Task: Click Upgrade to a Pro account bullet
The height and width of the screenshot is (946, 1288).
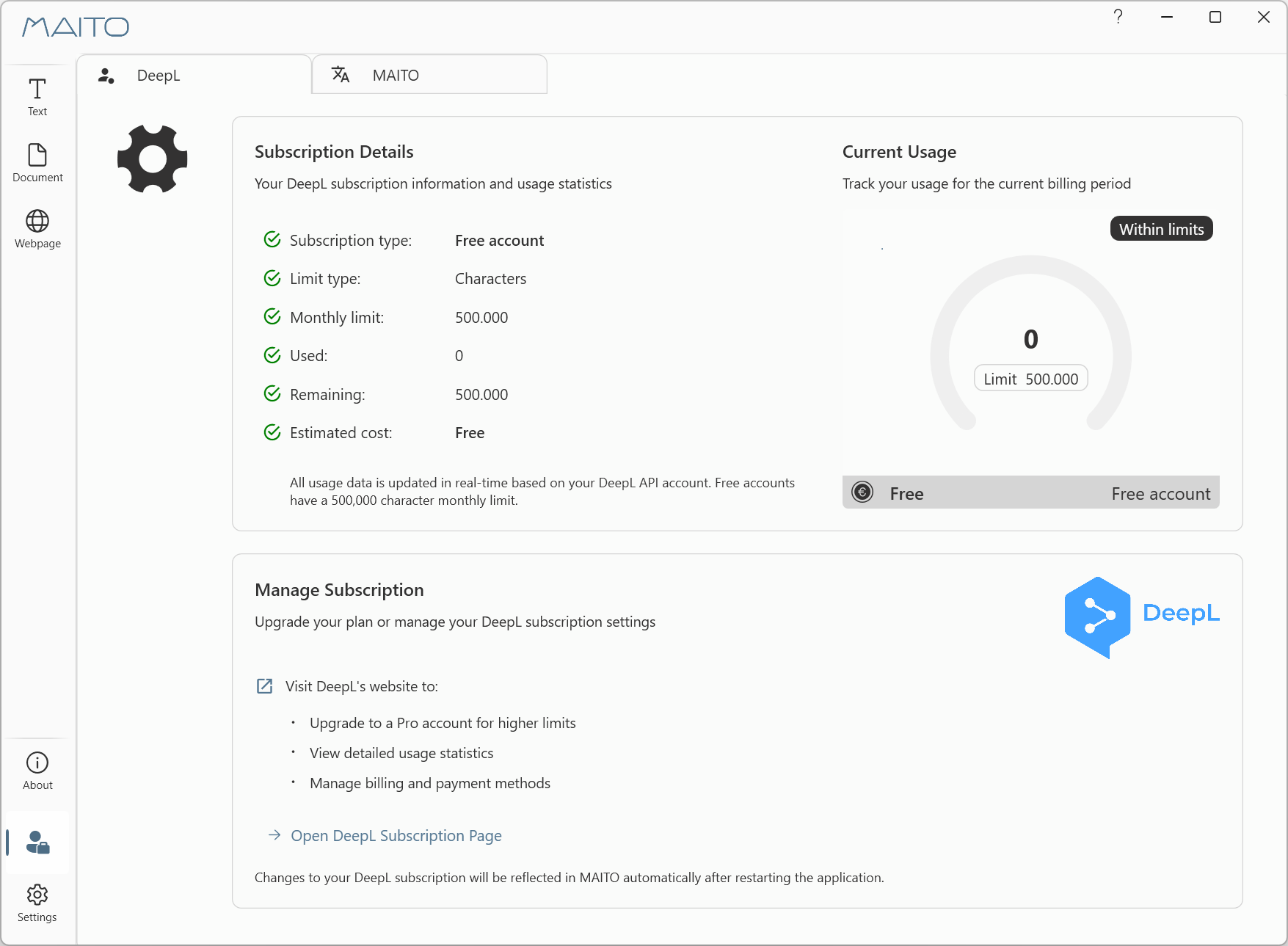Action: [x=443, y=723]
